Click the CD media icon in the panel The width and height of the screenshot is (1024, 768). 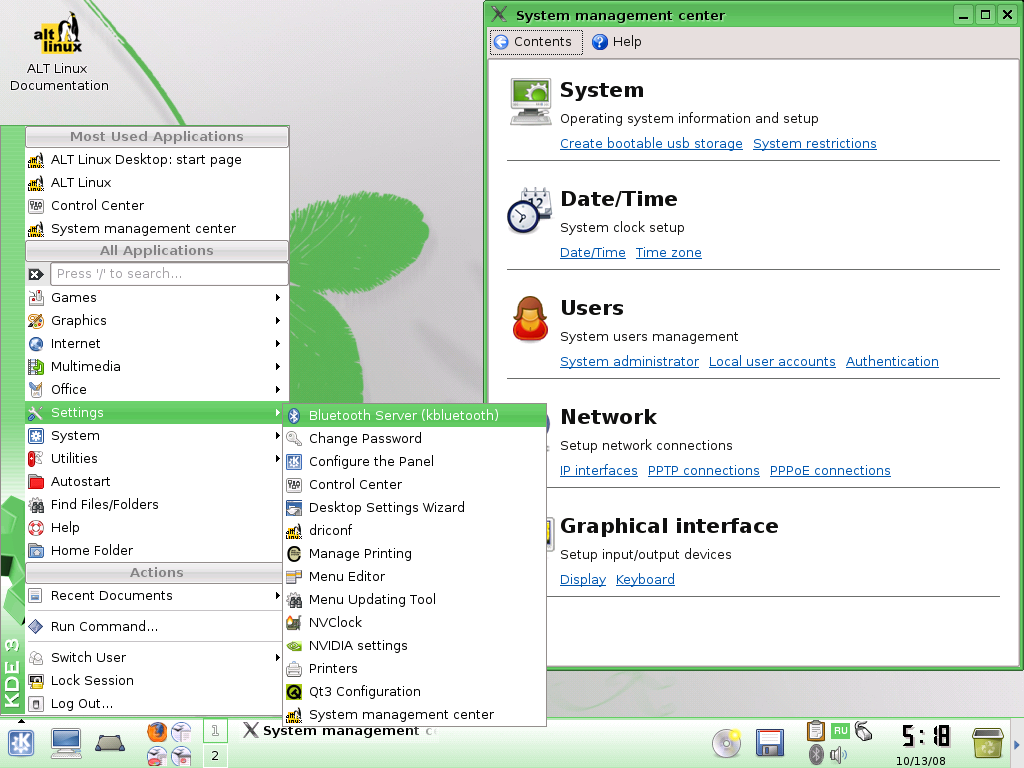coord(726,743)
